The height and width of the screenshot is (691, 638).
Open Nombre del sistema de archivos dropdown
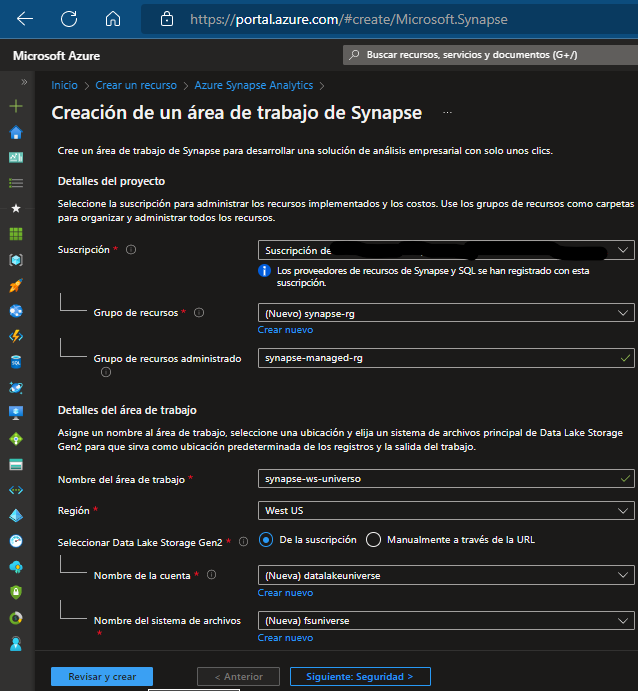(x=446, y=620)
